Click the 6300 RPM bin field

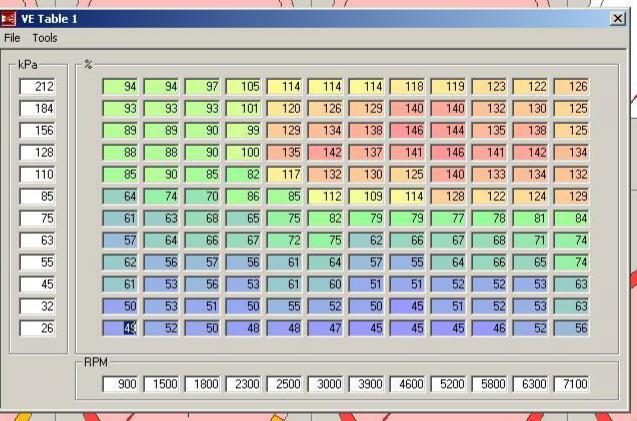tap(531, 384)
